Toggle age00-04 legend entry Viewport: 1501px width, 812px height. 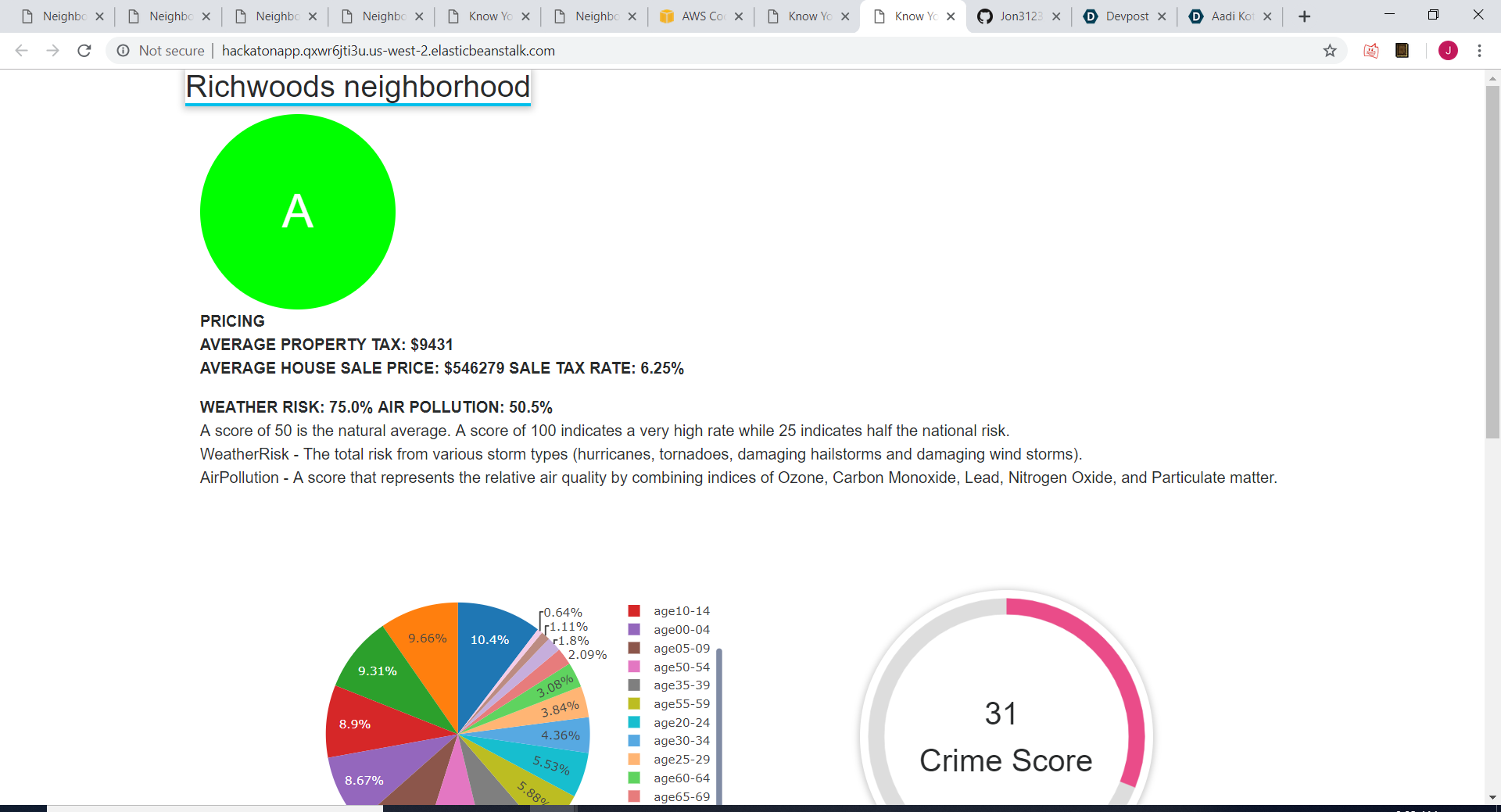(669, 630)
